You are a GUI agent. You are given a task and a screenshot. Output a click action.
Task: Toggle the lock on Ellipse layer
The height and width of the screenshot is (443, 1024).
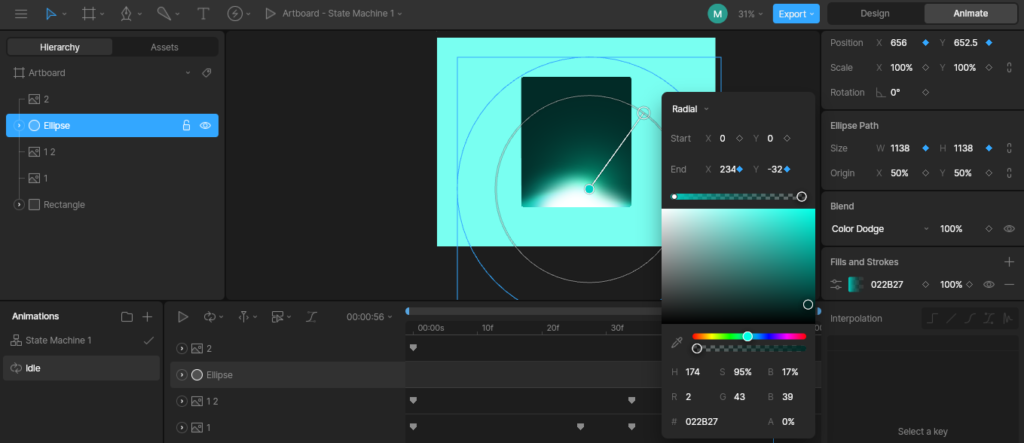click(x=186, y=125)
